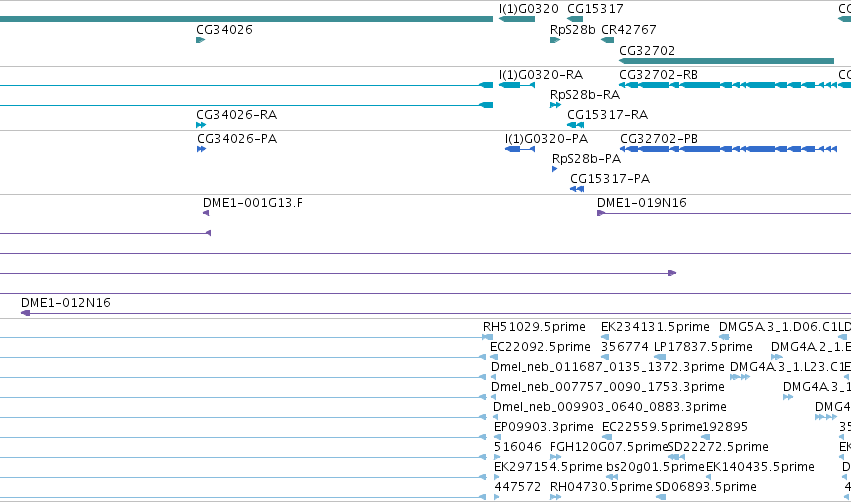
Task: Open the 356774 EST feature
Action: point(605,357)
